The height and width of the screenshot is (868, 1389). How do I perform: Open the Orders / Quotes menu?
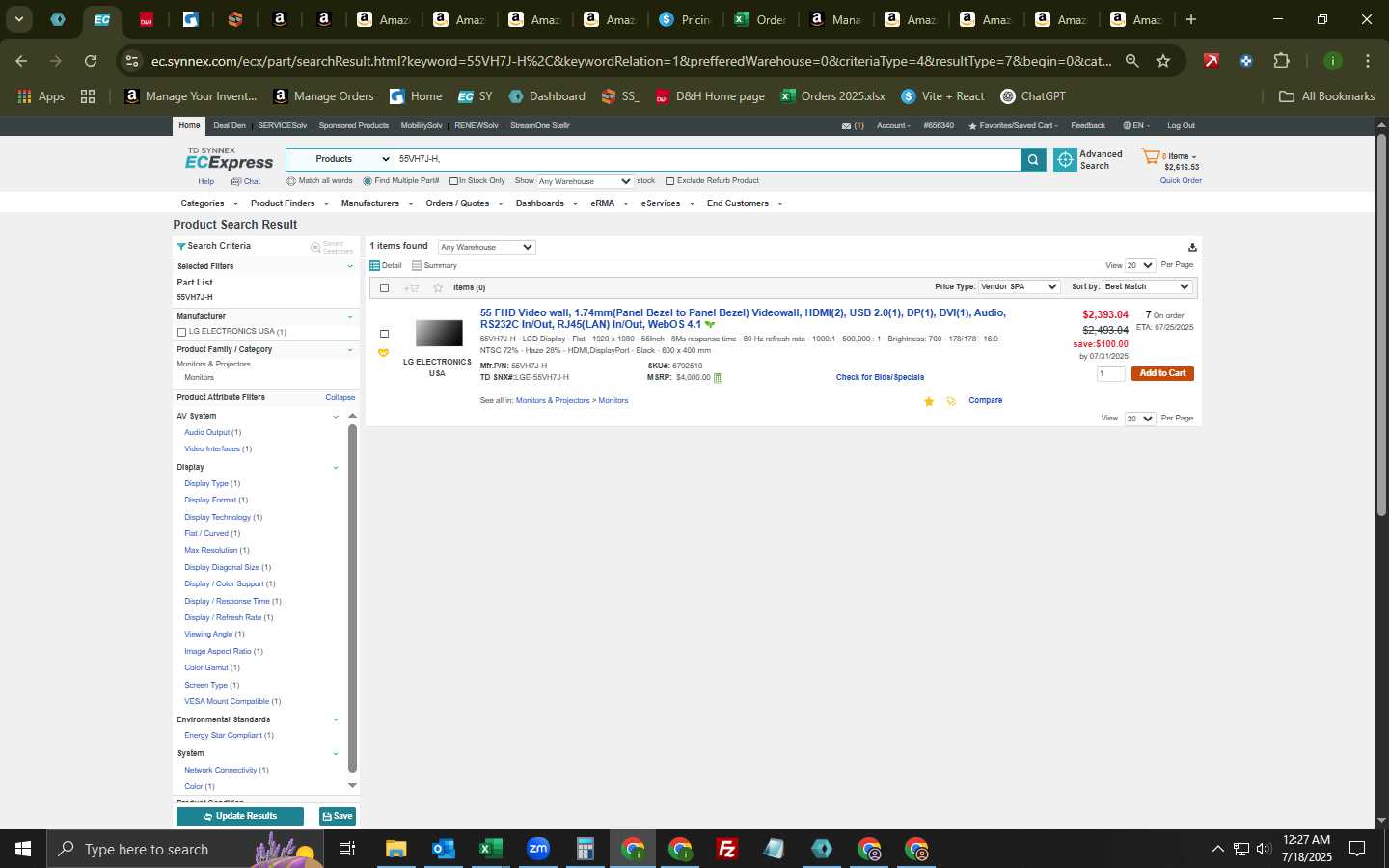click(x=464, y=203)
